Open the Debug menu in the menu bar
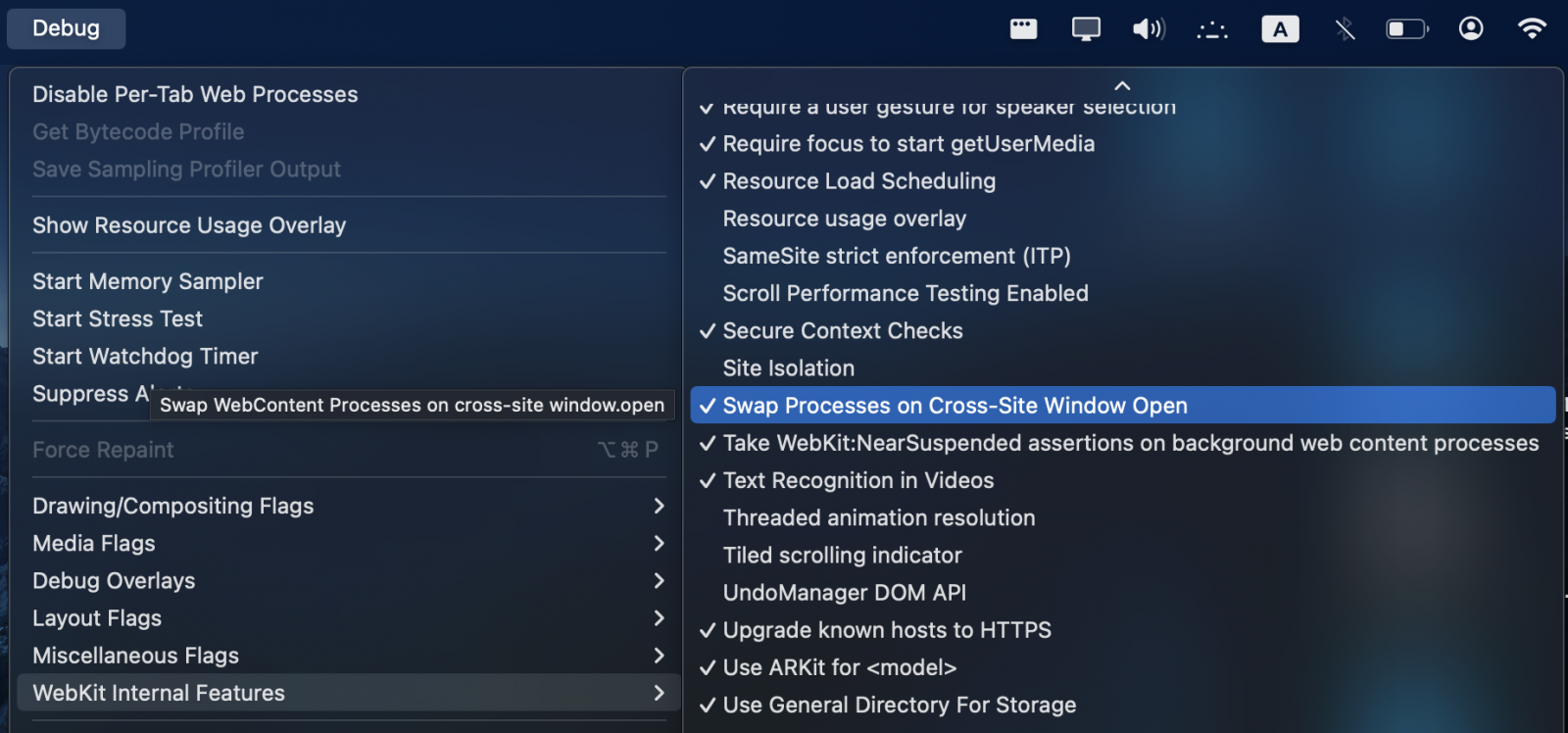 [66, 28]
